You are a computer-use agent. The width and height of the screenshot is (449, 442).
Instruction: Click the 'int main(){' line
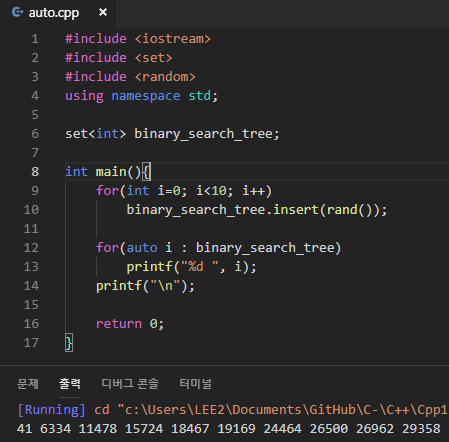tap(108, 172)
